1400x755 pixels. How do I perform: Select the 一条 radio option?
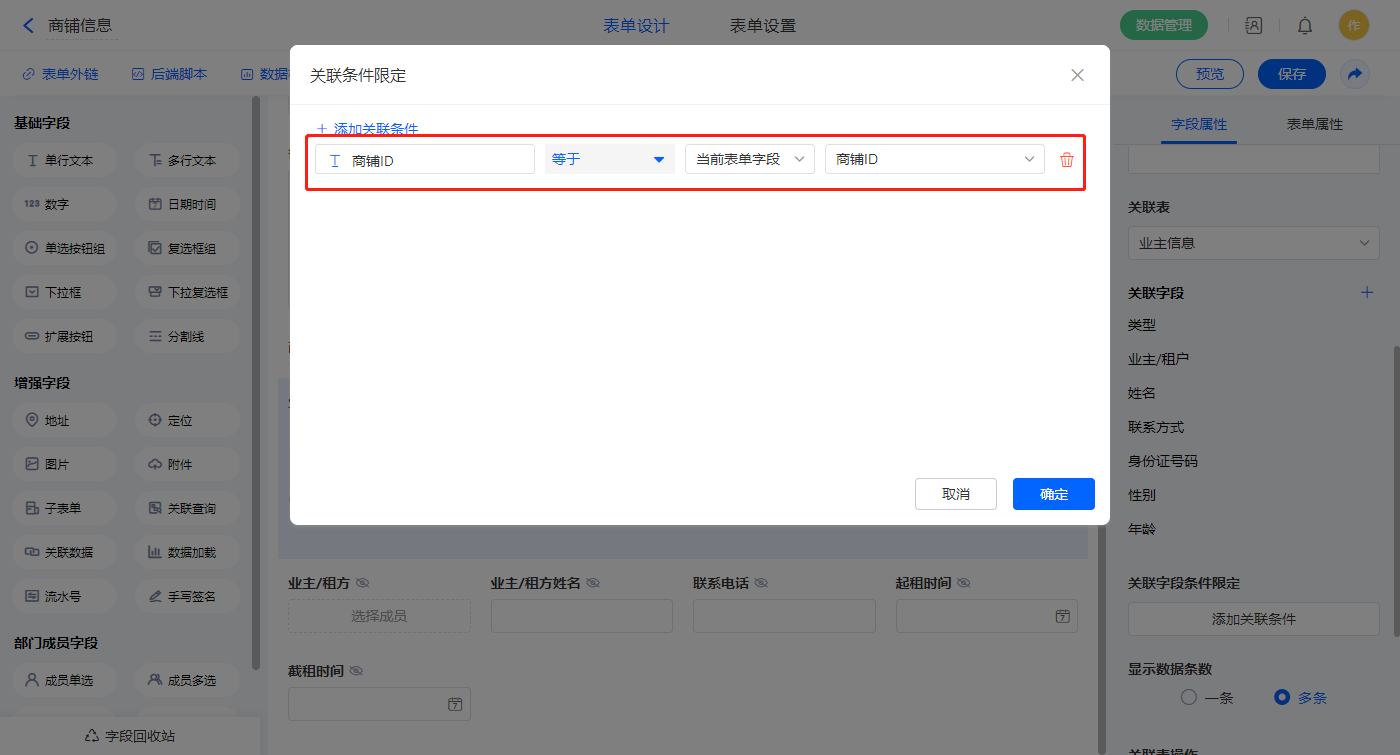1189,698
